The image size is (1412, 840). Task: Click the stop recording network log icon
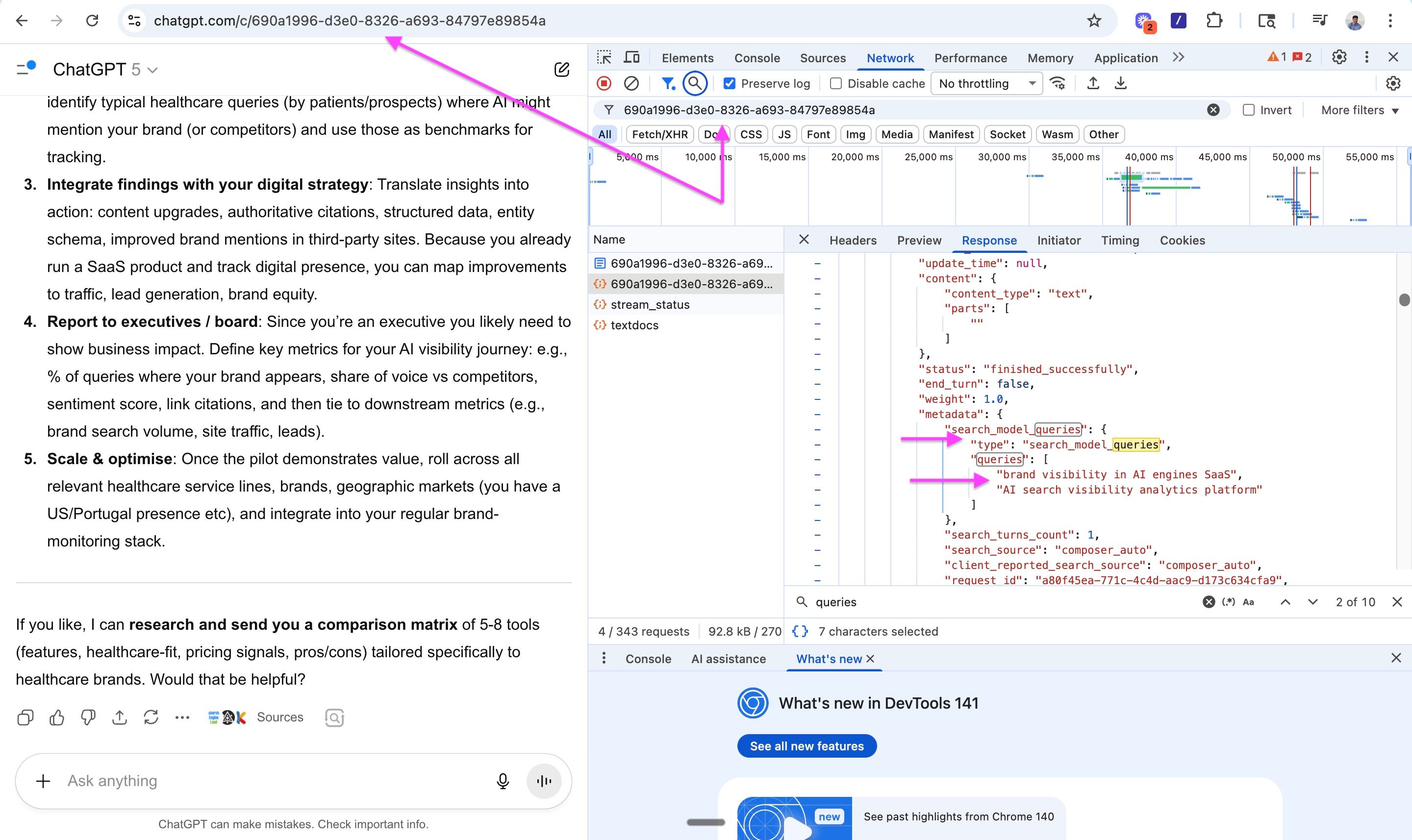(x=604, y=84)
